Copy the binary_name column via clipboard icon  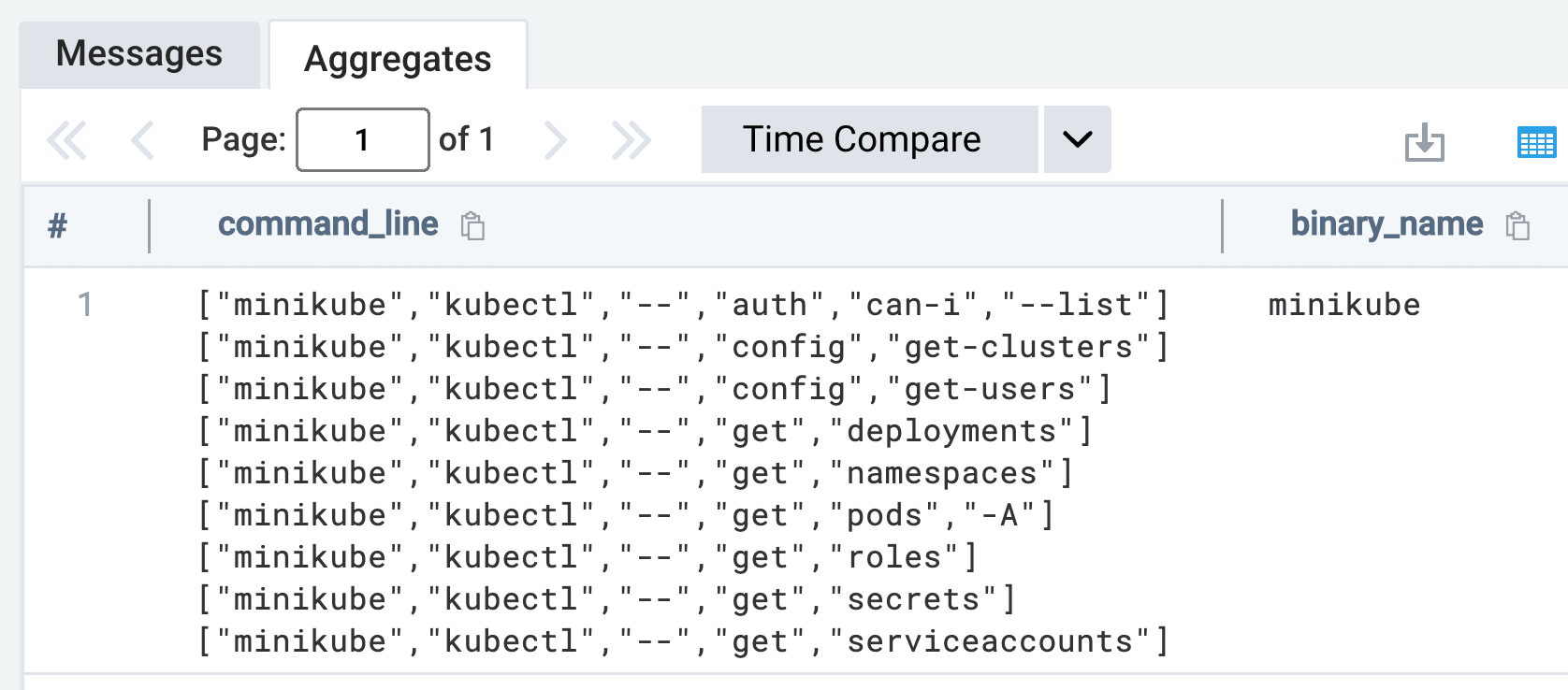point(1517,225)
